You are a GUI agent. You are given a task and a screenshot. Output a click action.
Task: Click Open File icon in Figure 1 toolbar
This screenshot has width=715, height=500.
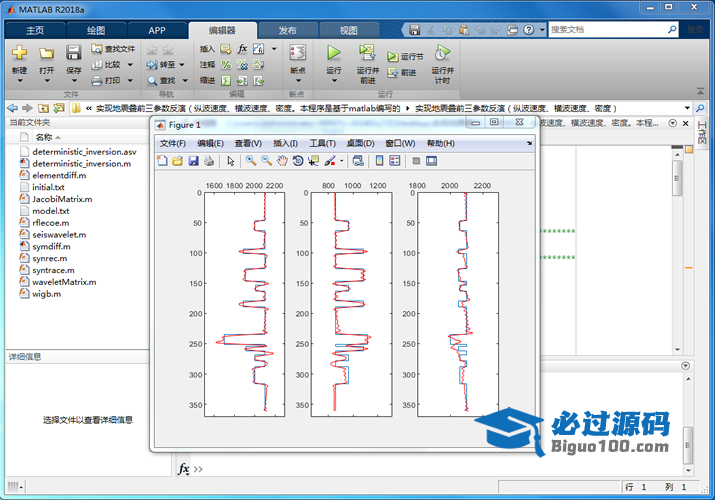(x=177, y=160)
